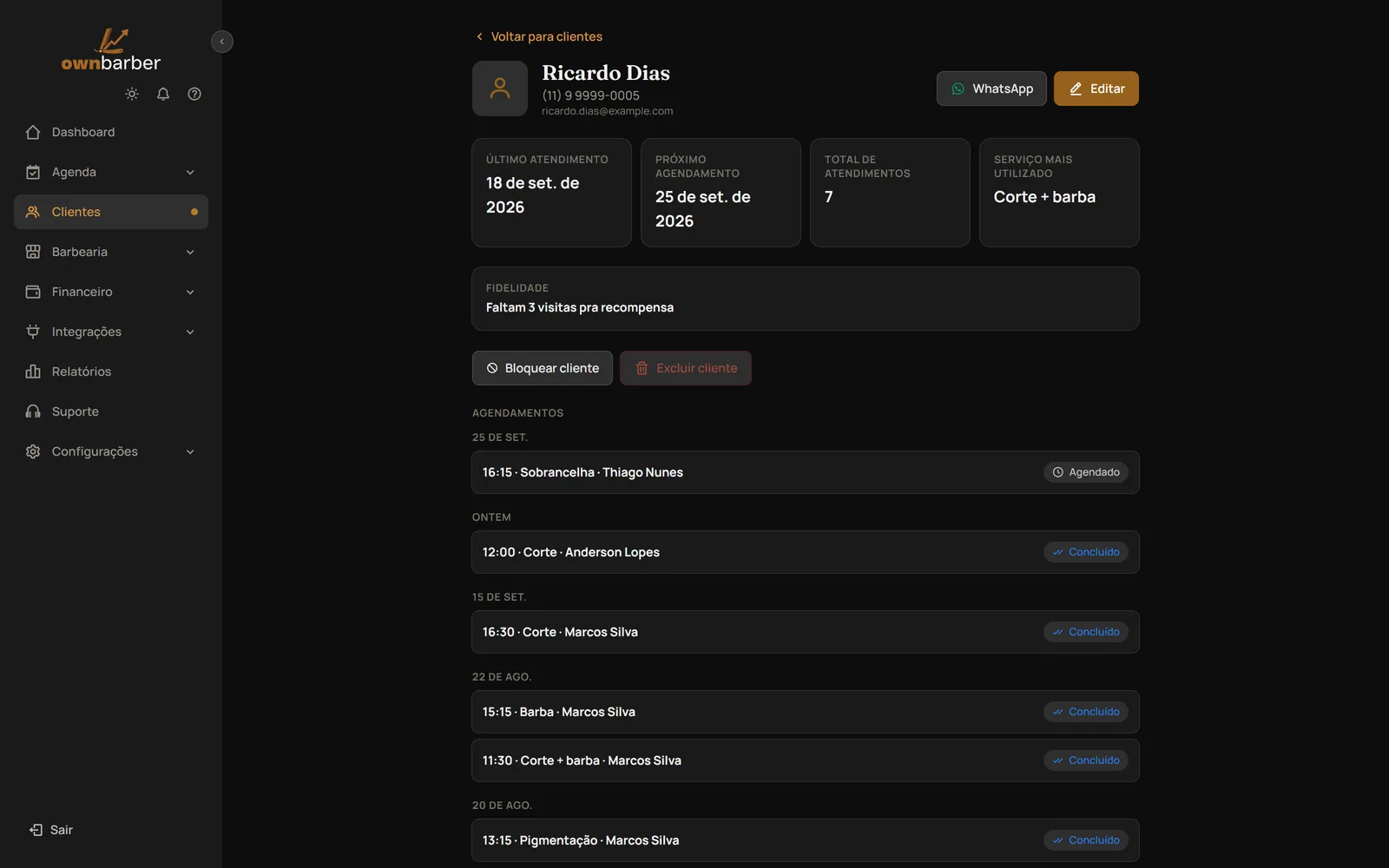Click the Próximo agendamento card
This screenshot has height=868, width=1389.
click(x=721, y=193)
